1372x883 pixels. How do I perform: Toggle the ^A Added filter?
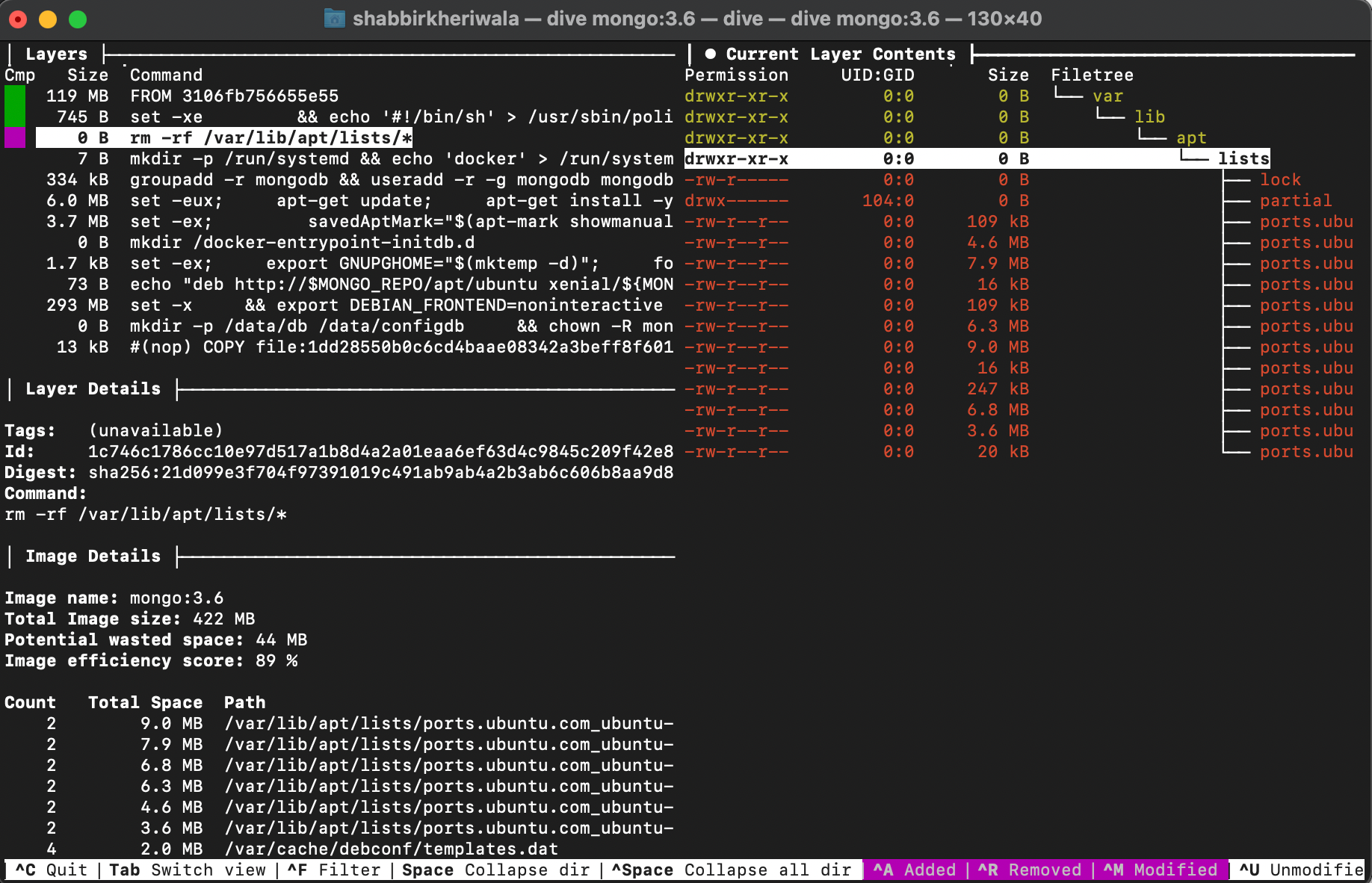914,870
